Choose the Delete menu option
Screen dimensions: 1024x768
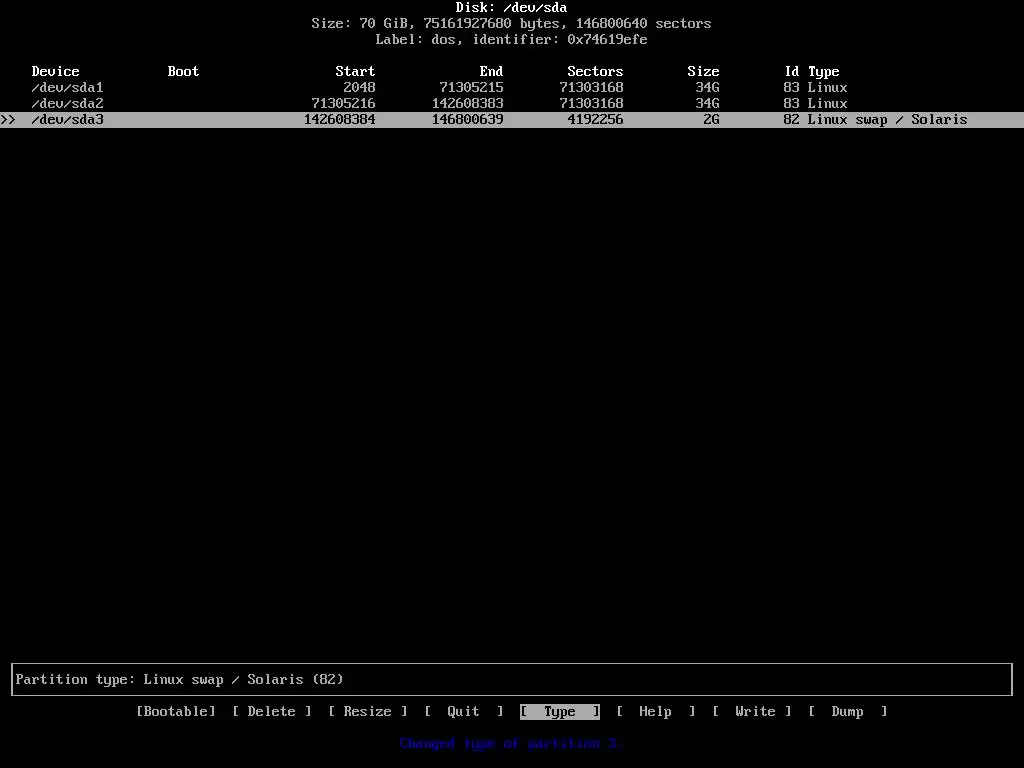(x=272, y=711)
